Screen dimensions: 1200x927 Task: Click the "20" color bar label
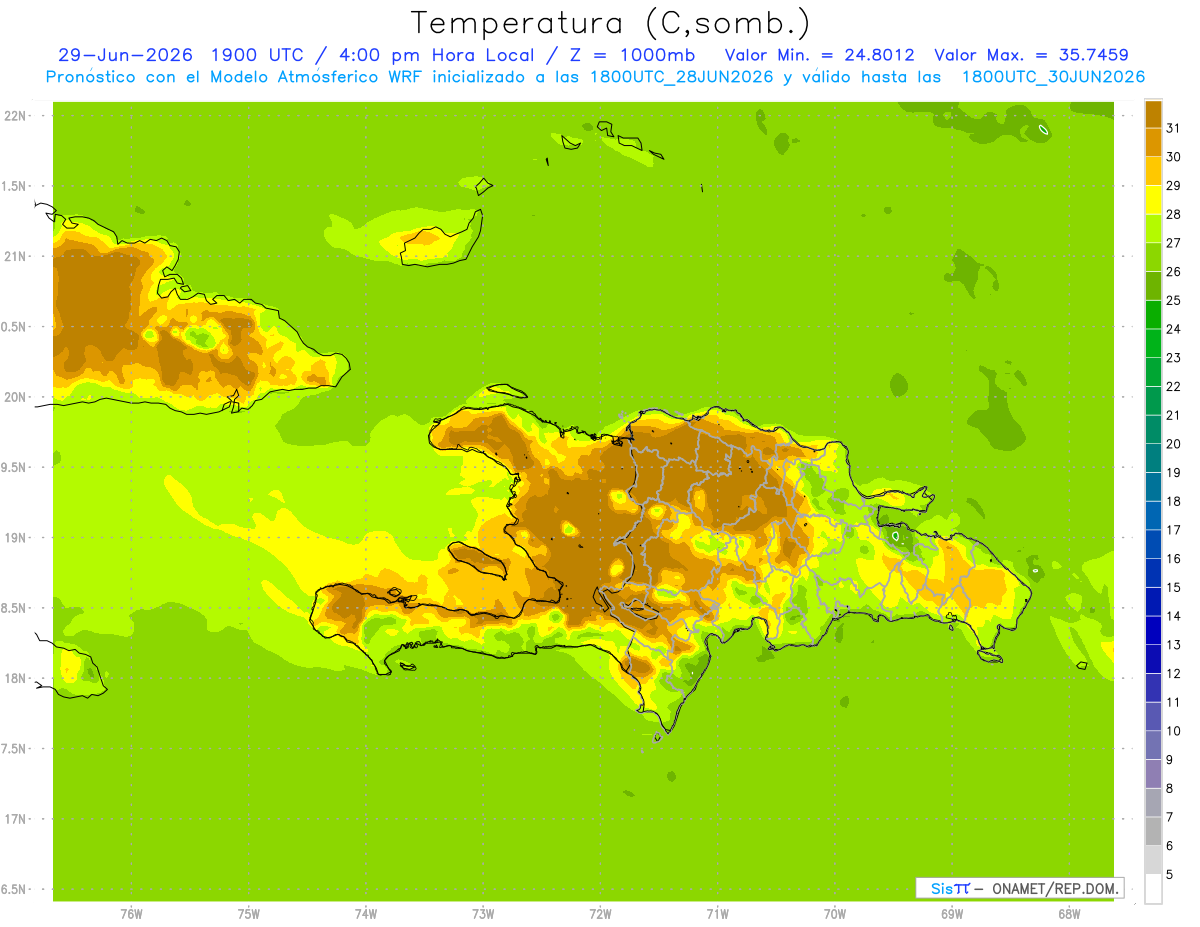[x=1173, y=444]
